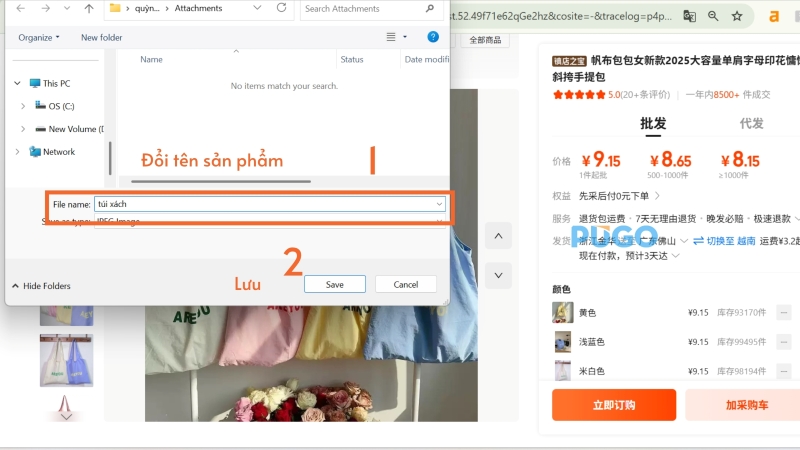Expand shipping origin 广东佛山 dropdown
This screenshot has width=800, height=450.
(x=684, y=240)
